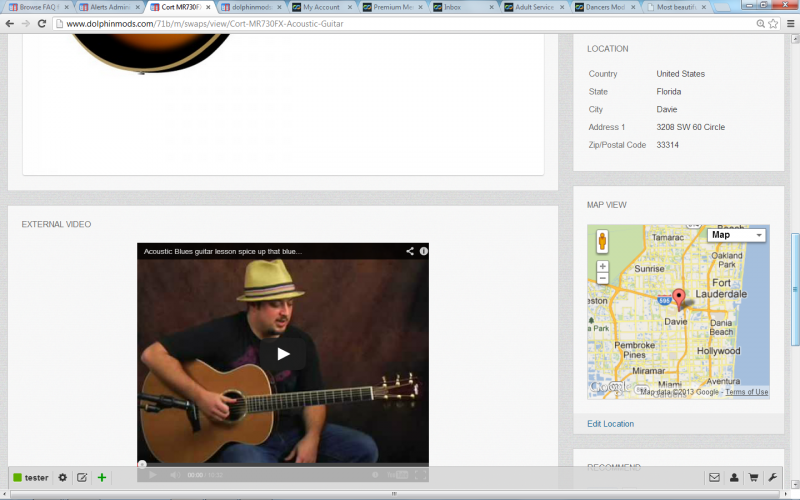The image size is (800, 500).
Task: Open the Chrome menu icon
Action: [790, 23]
